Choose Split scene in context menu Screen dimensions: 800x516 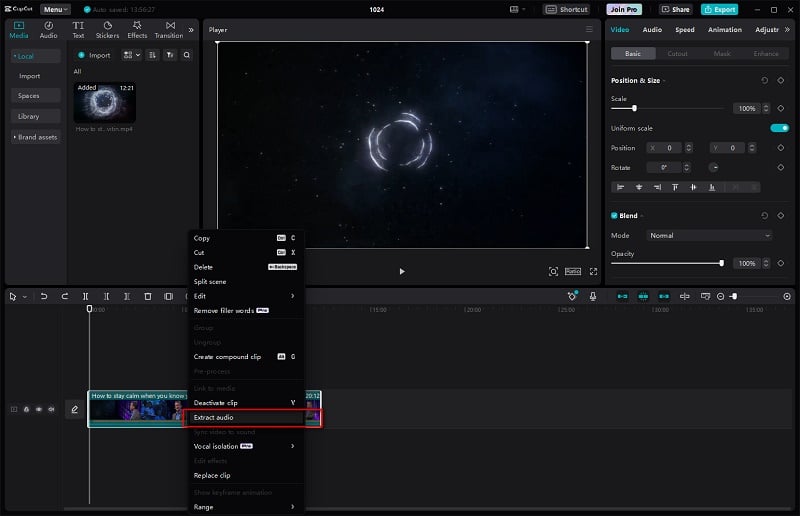pos(246,282)
